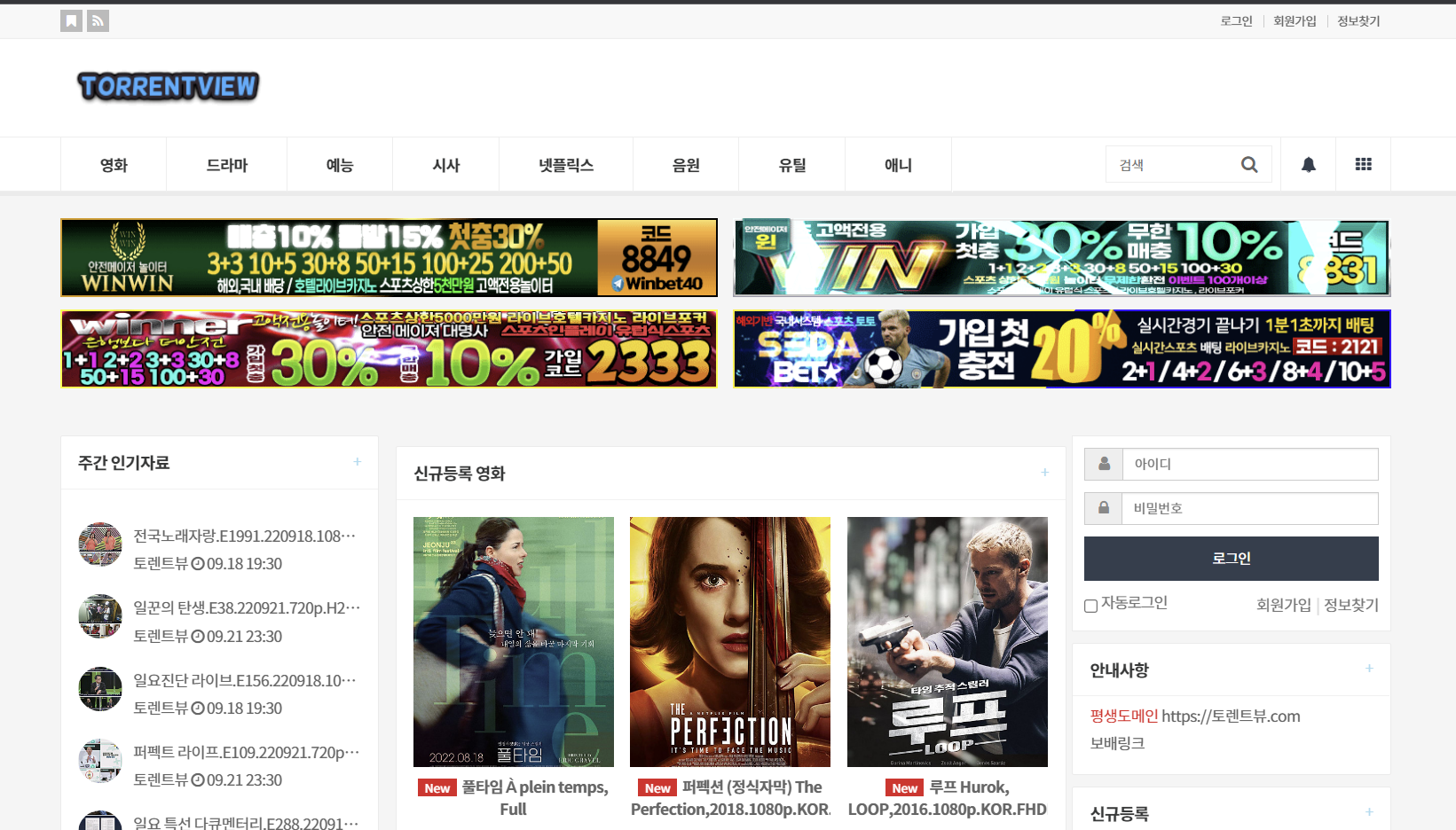Click 회원가입 link under login form
Screen dimensions: 1456x830
pyautogui.click(x=1283, y=605)
